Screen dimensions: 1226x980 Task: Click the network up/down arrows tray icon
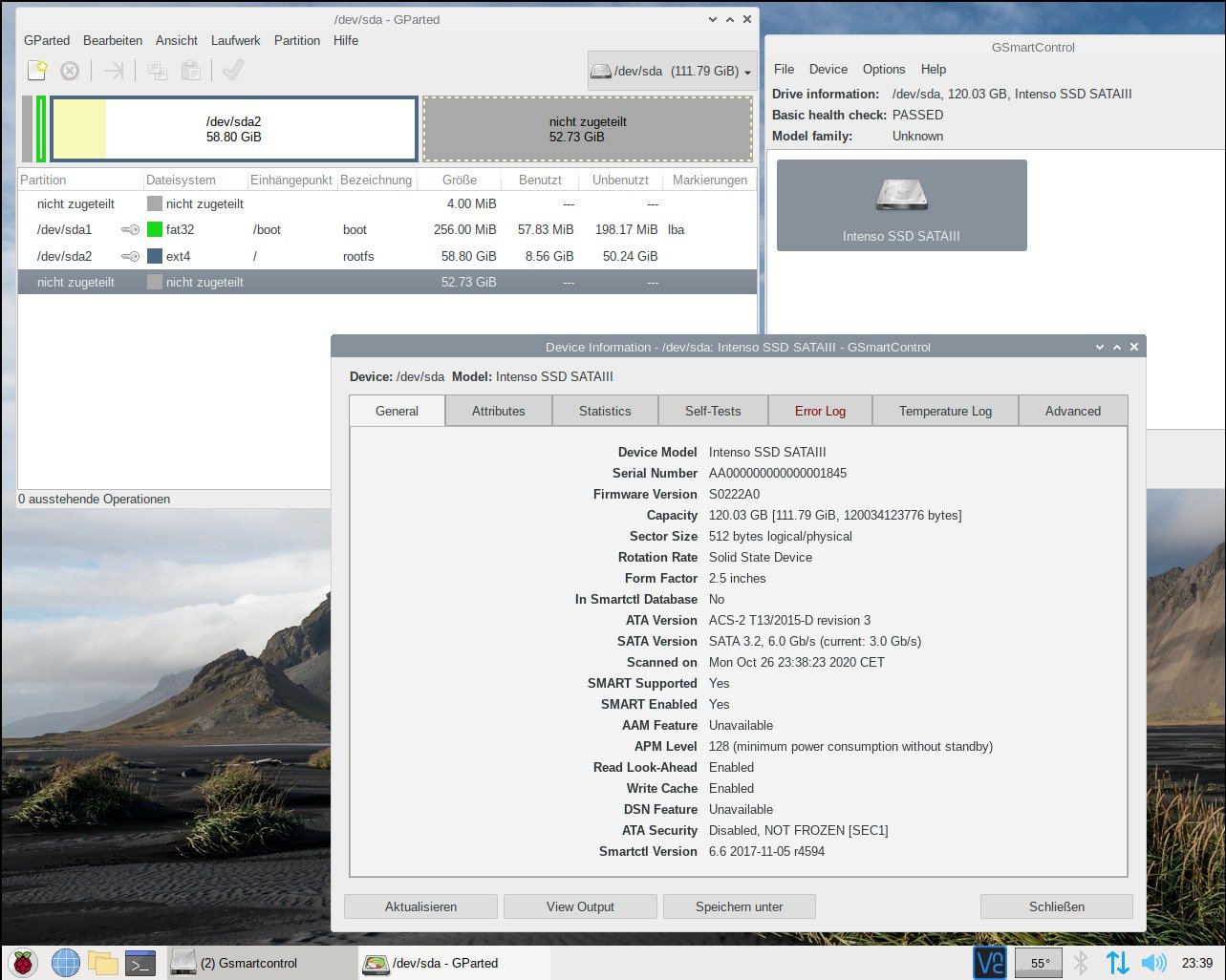(1117, 963)
